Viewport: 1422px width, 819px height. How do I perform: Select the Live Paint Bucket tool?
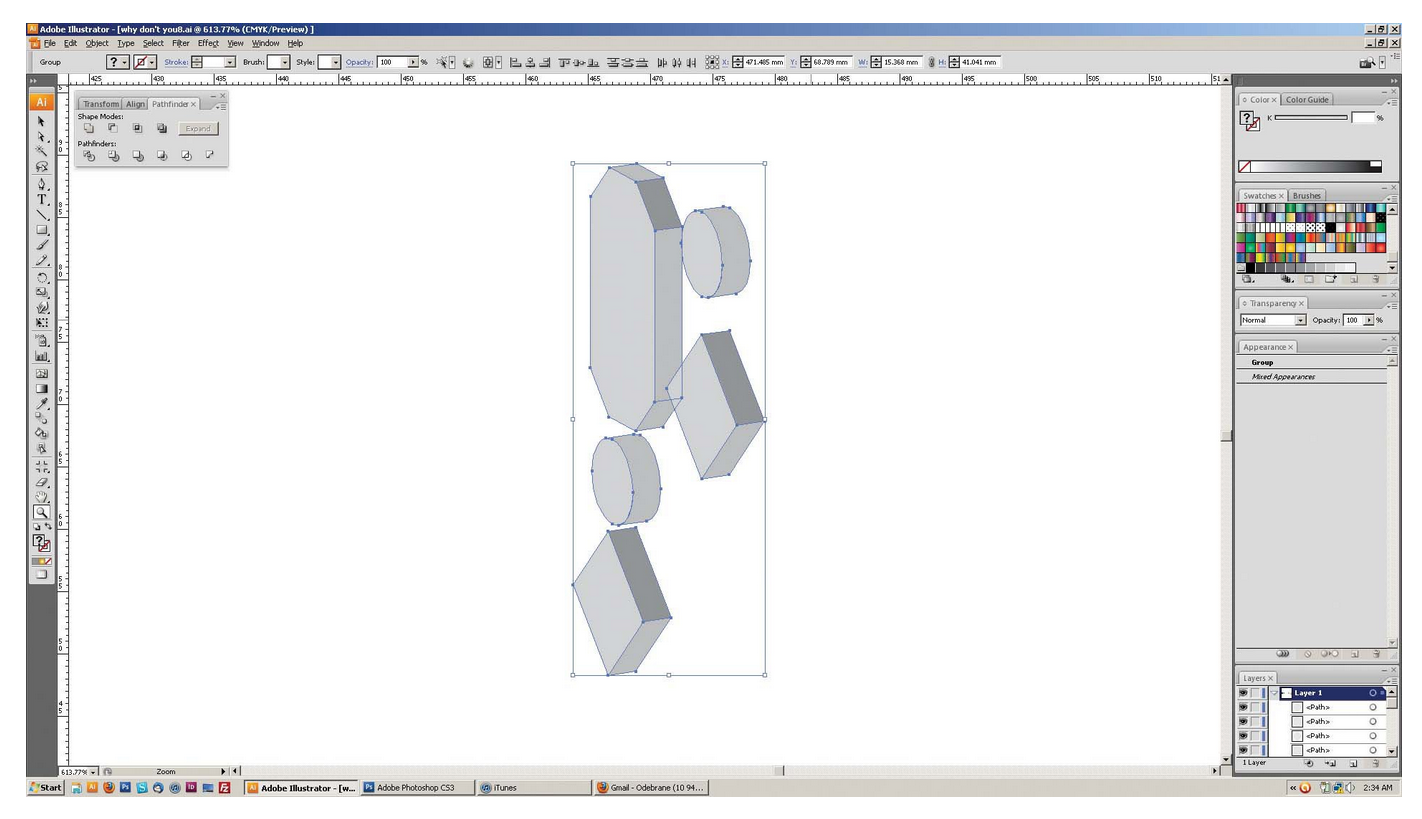pos(41,434)
